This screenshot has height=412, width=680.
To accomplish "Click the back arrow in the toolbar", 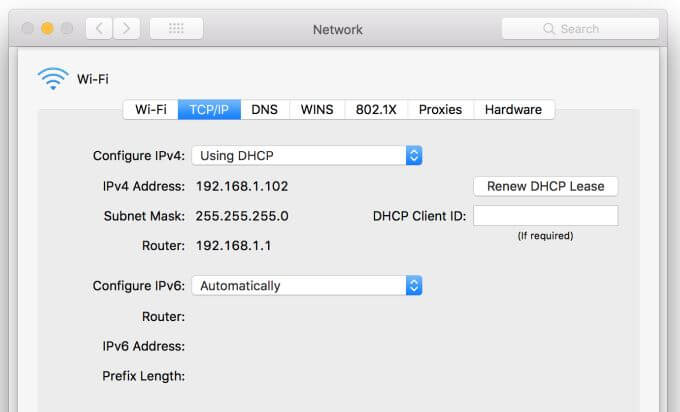I will coord(100,28).
